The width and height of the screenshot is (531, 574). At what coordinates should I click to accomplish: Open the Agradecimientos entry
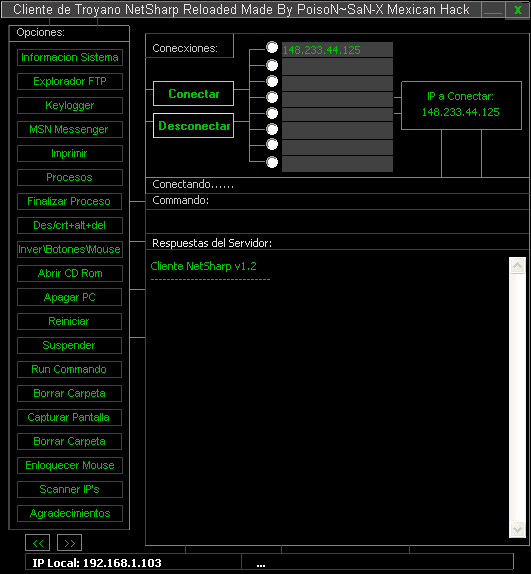pos(70,513)
